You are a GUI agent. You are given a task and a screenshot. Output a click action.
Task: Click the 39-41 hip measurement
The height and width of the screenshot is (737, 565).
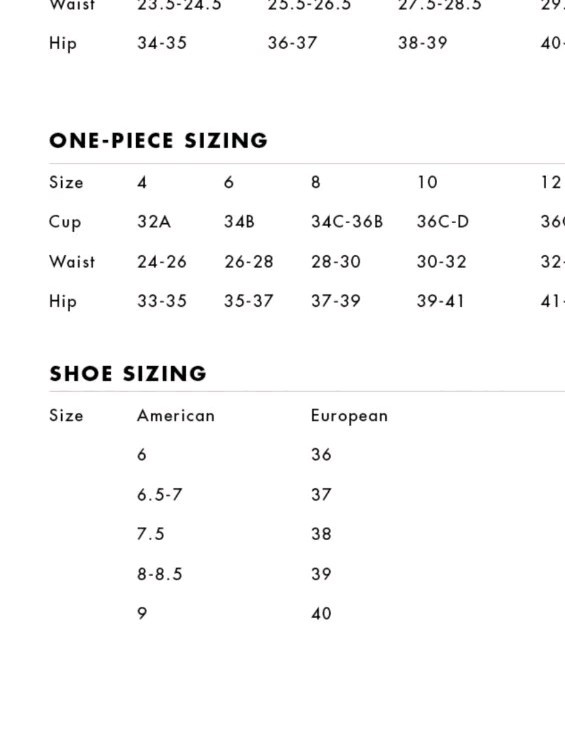pos(440,301)
